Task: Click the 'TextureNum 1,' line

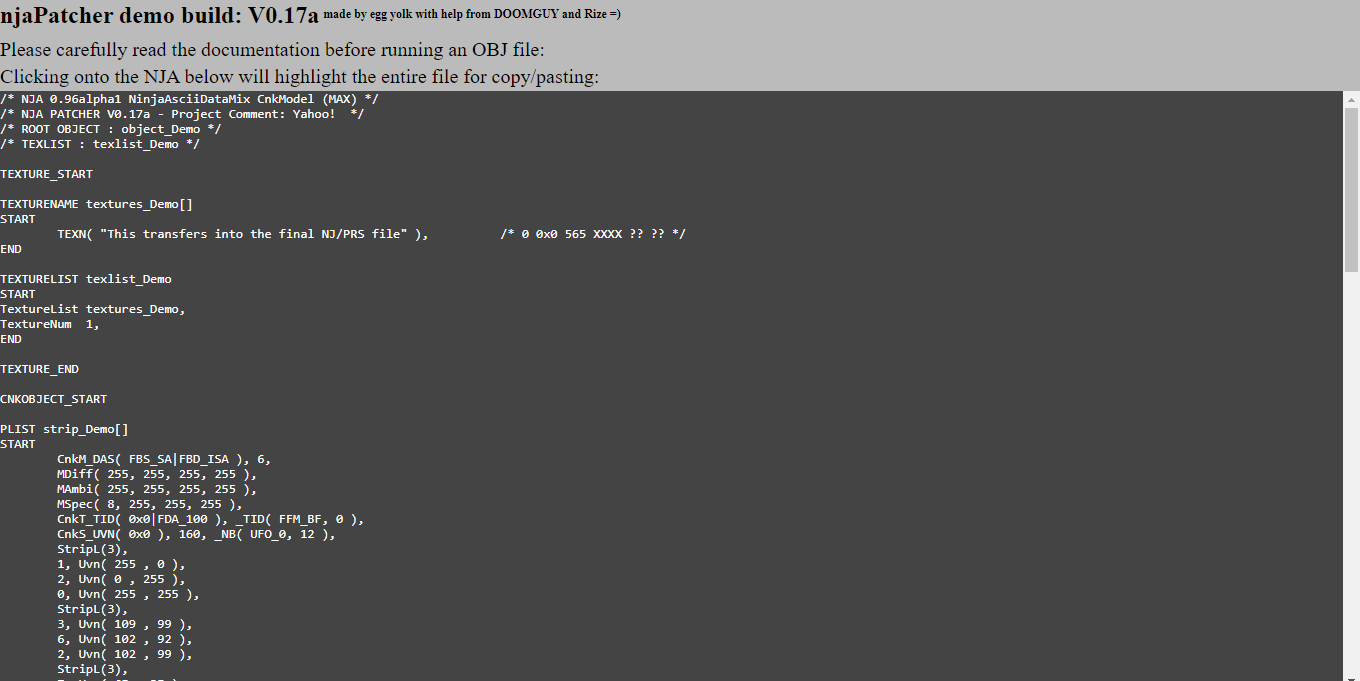Action: pyautogui.click(x=50, y=324)
